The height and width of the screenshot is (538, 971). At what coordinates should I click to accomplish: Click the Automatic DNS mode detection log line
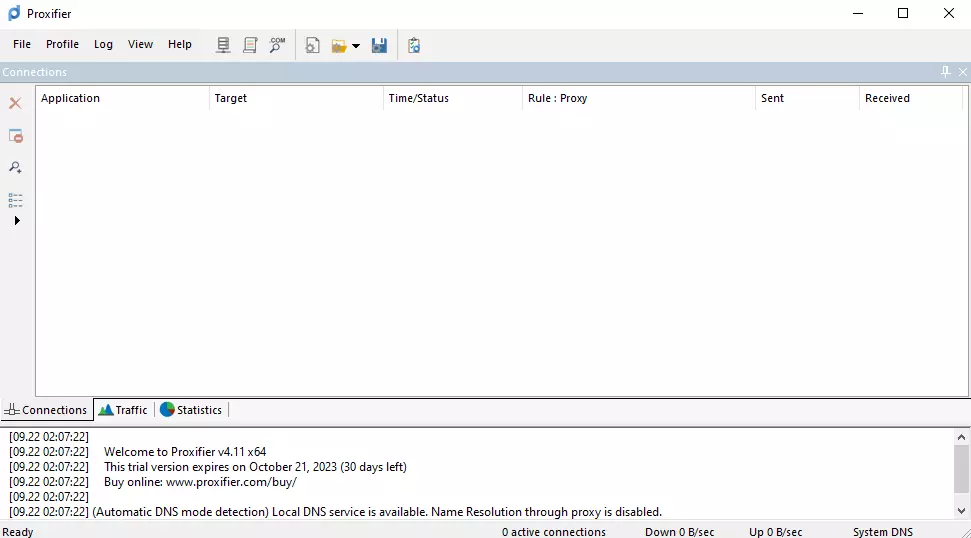pyautogui.click(x=377, y=512)
